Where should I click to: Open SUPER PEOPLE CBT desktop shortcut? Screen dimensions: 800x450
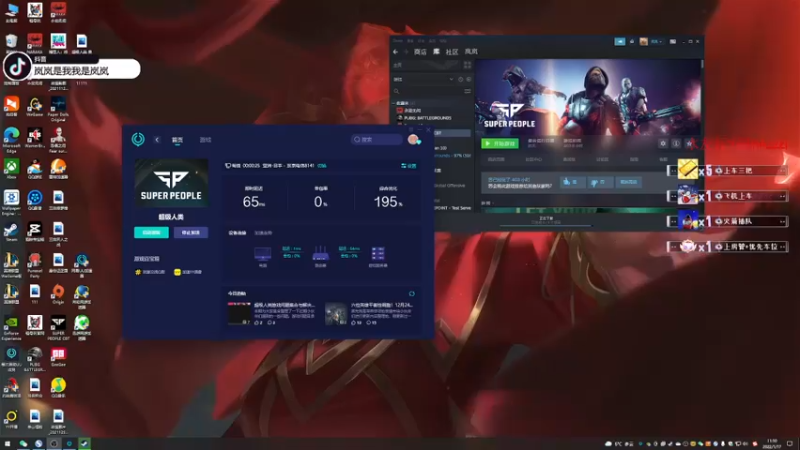[x=58, y=327]
